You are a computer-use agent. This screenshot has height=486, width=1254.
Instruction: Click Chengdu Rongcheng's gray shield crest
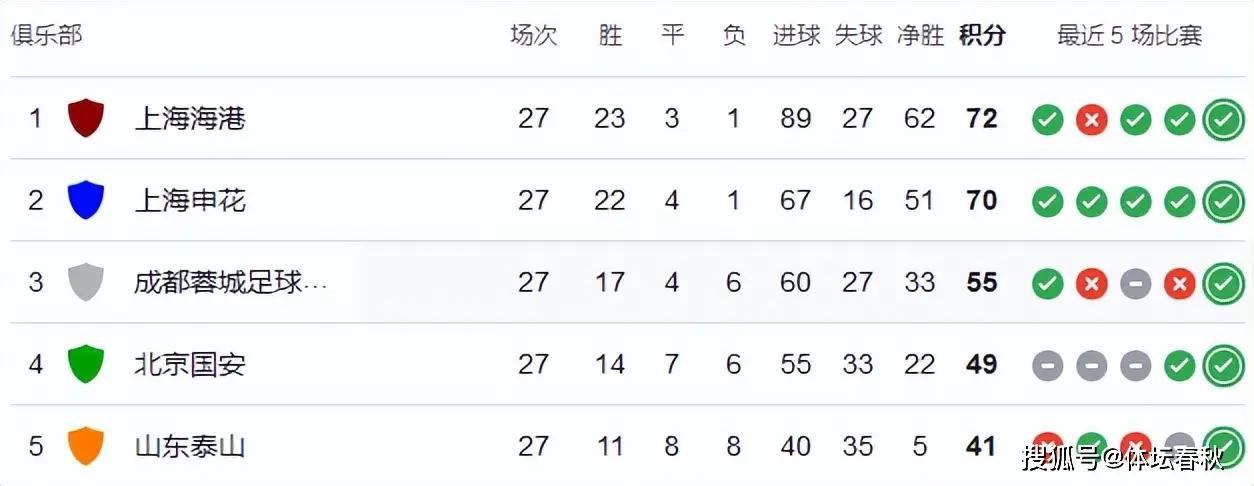click(x=86, y=282)
